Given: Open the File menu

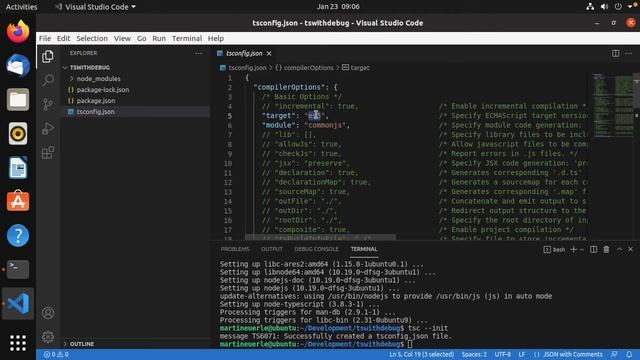Looking at the screenshot, I should tap(45, 38).
